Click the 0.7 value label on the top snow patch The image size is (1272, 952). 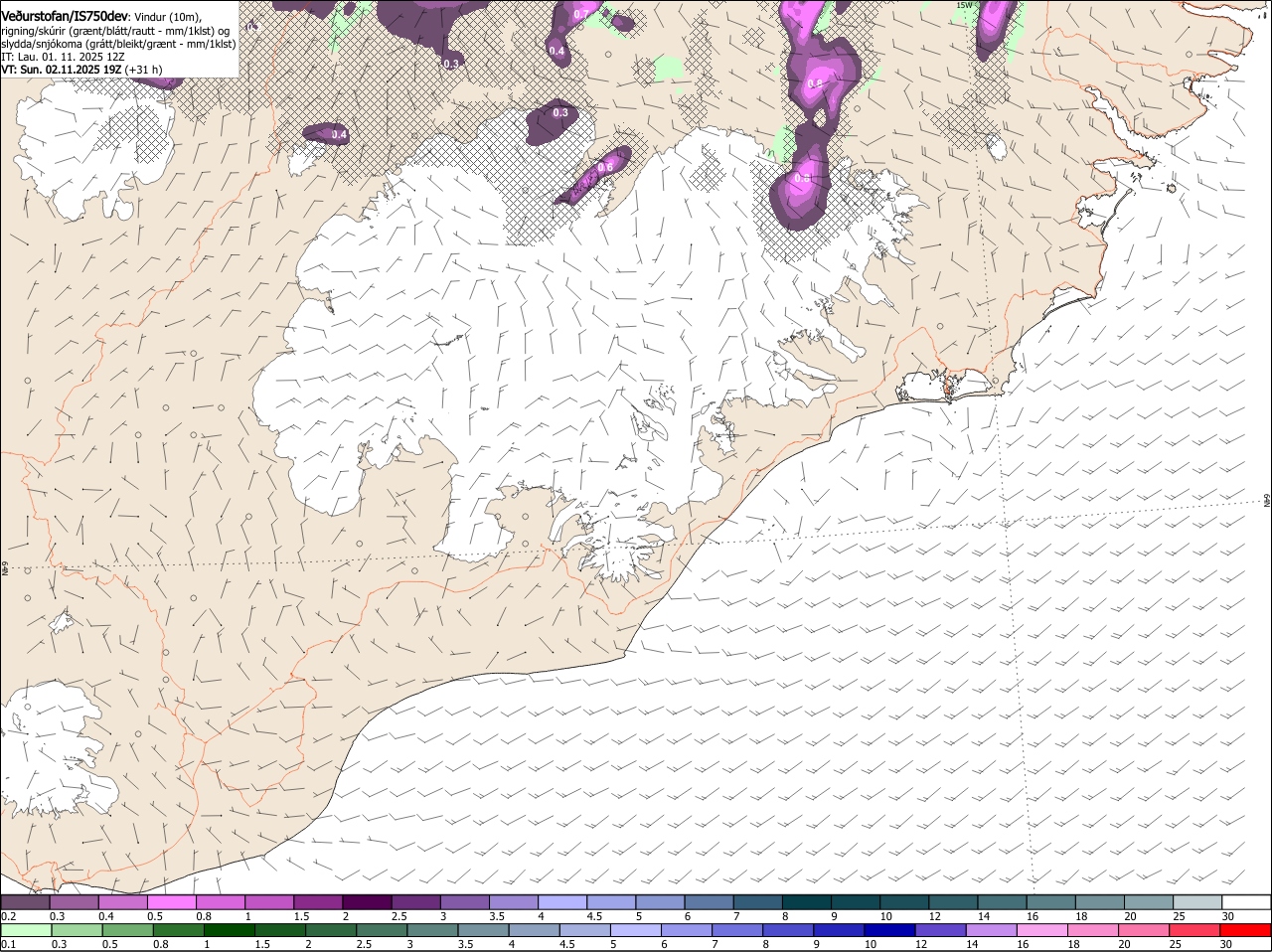click(x=583, y=14)
